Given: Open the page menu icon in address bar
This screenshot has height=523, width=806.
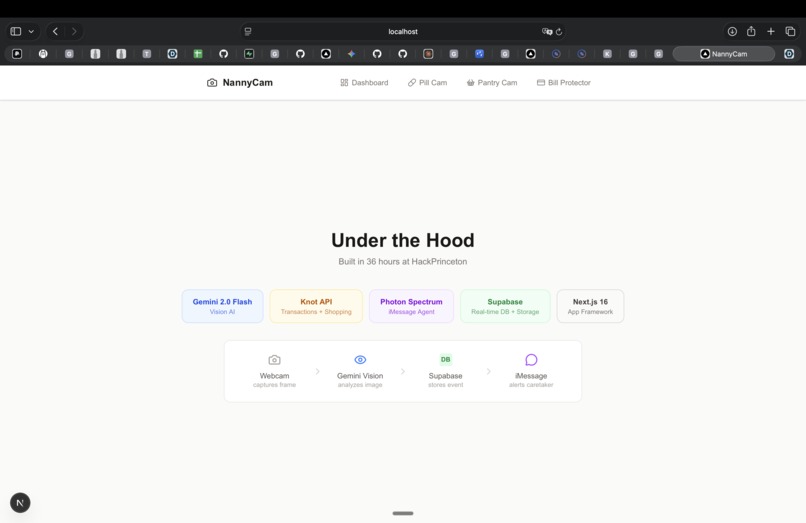Looking at the screenshot, I should pos(248,31).
